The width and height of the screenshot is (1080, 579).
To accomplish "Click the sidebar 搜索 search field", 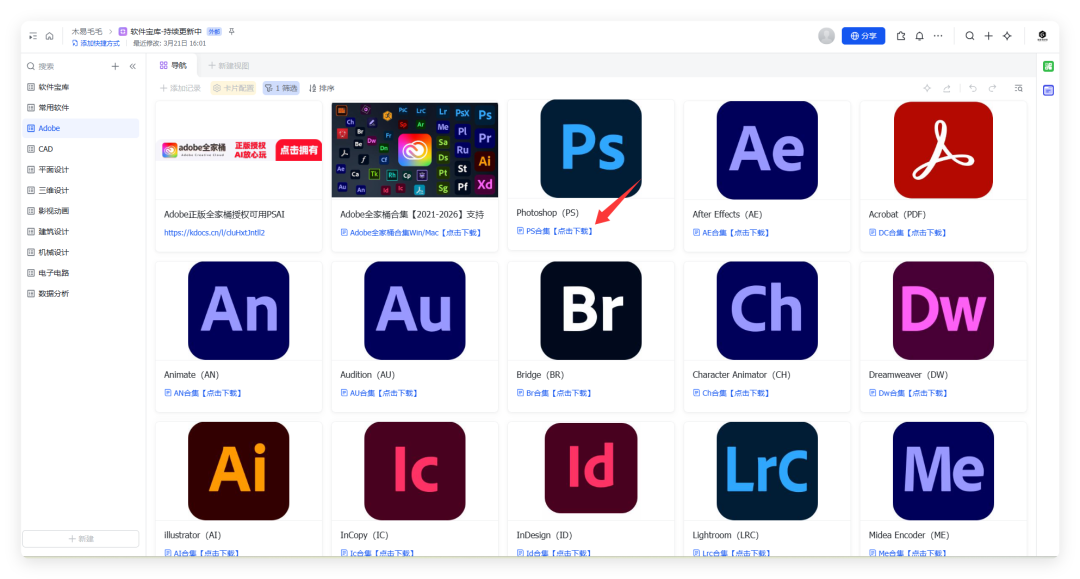I will point(65,66).
